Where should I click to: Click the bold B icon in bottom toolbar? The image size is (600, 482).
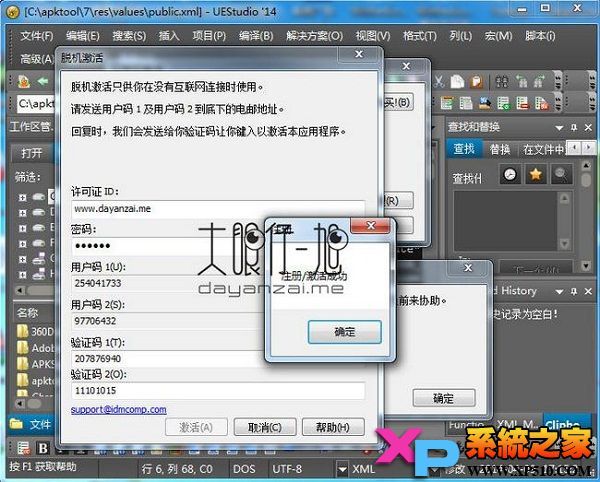43,448
